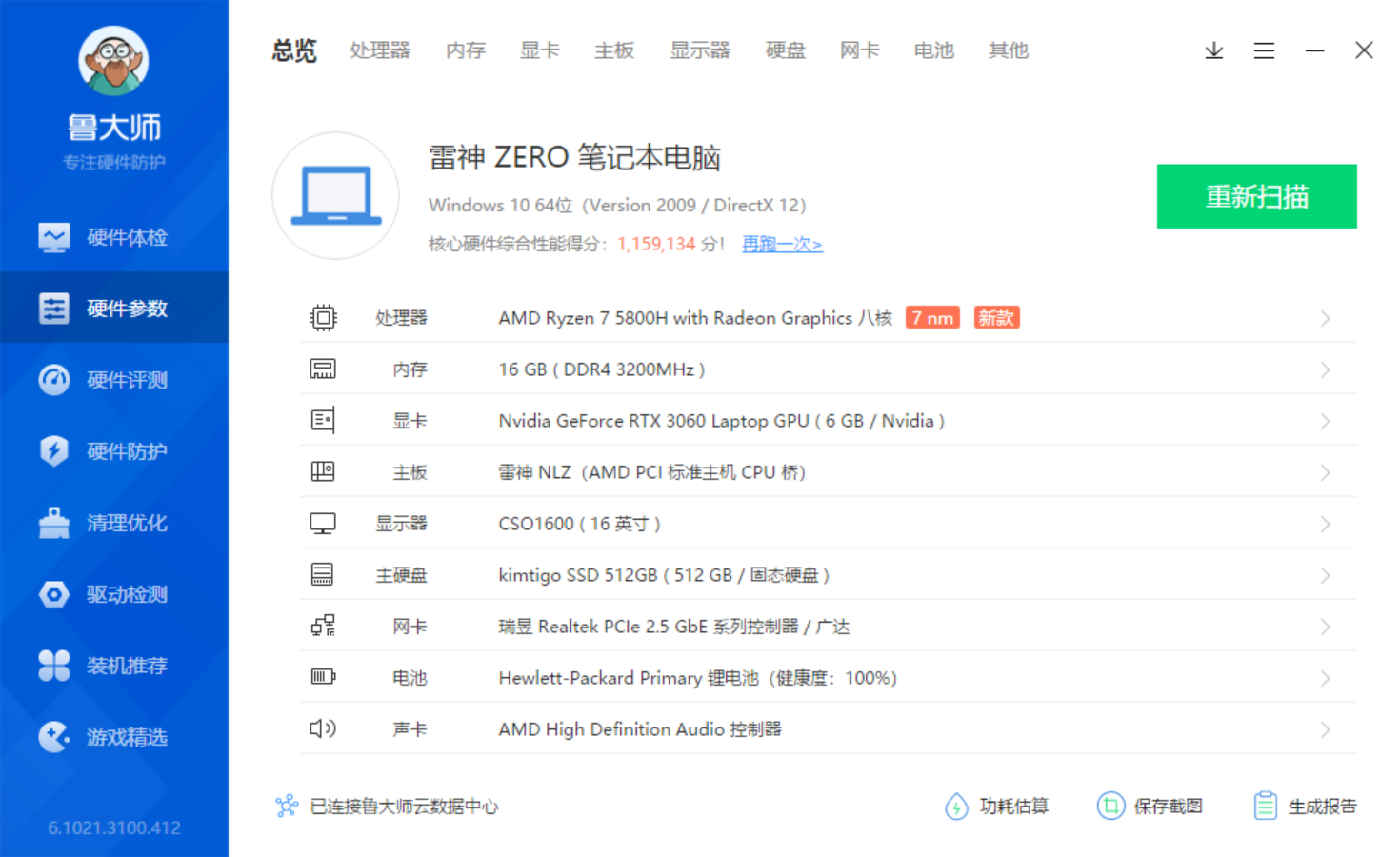Click the laptop illustration thumbnail
This screenshot has width=1400, height=857.
click(335, 196)
